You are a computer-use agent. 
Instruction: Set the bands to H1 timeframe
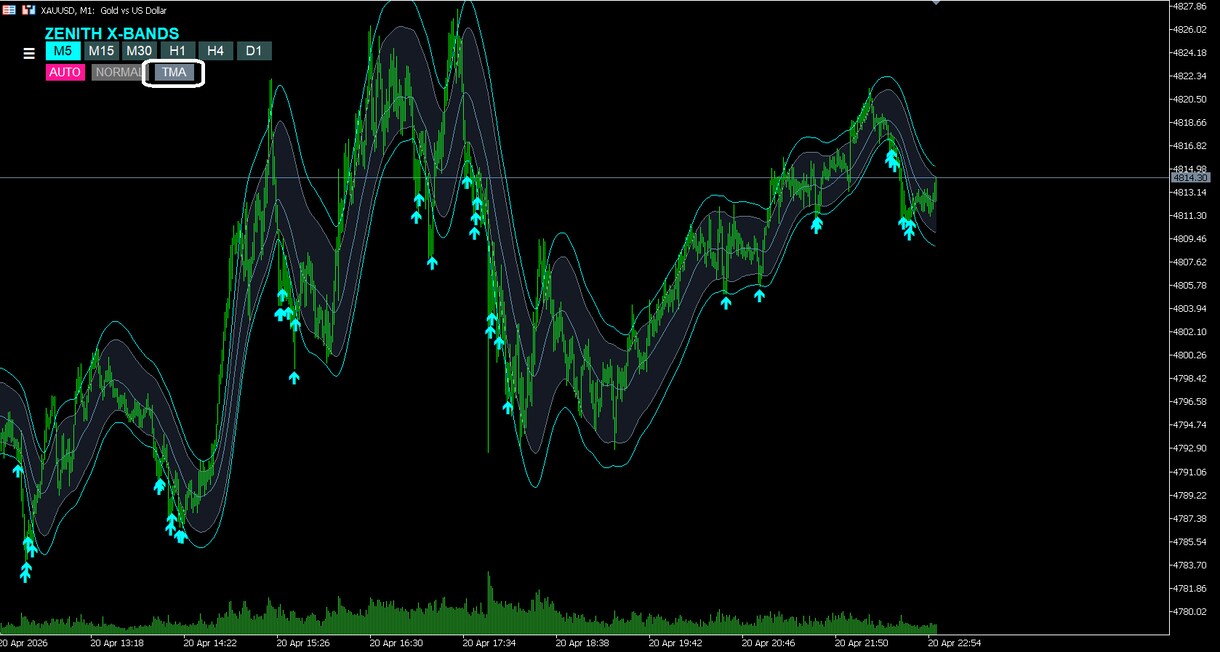177,51
